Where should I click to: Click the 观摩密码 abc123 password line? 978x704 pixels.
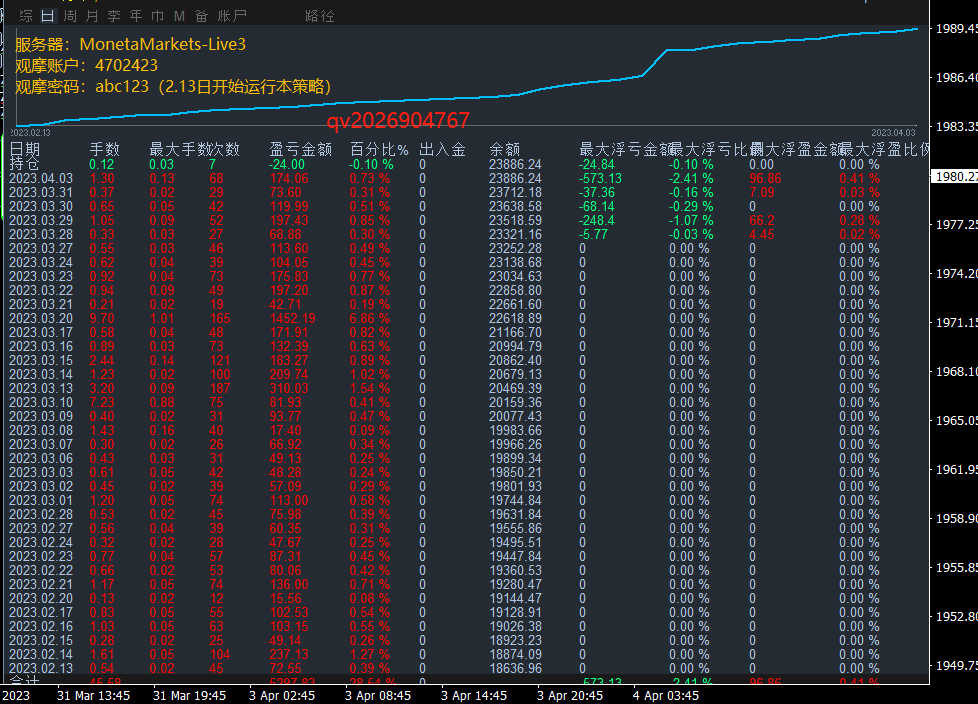click(x=173, y=87)
